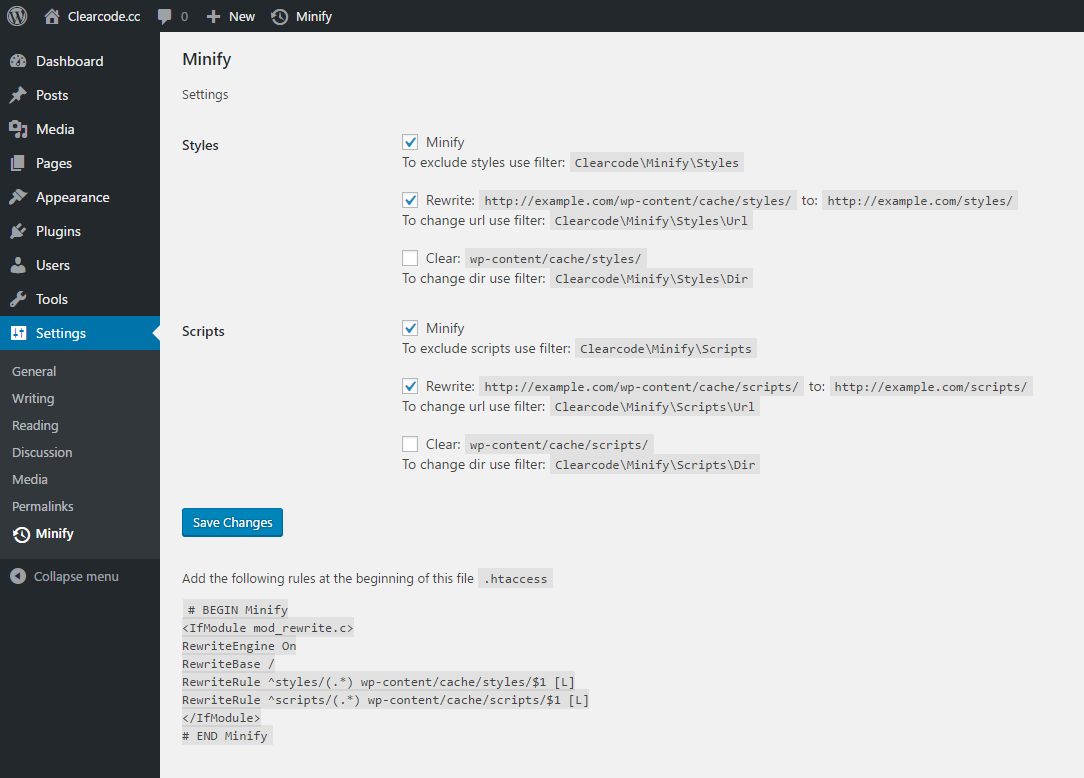1084x778 pixels.
Task: Click the Clearcode\Minify\Scripts filter code
Action: click(666, 349)
